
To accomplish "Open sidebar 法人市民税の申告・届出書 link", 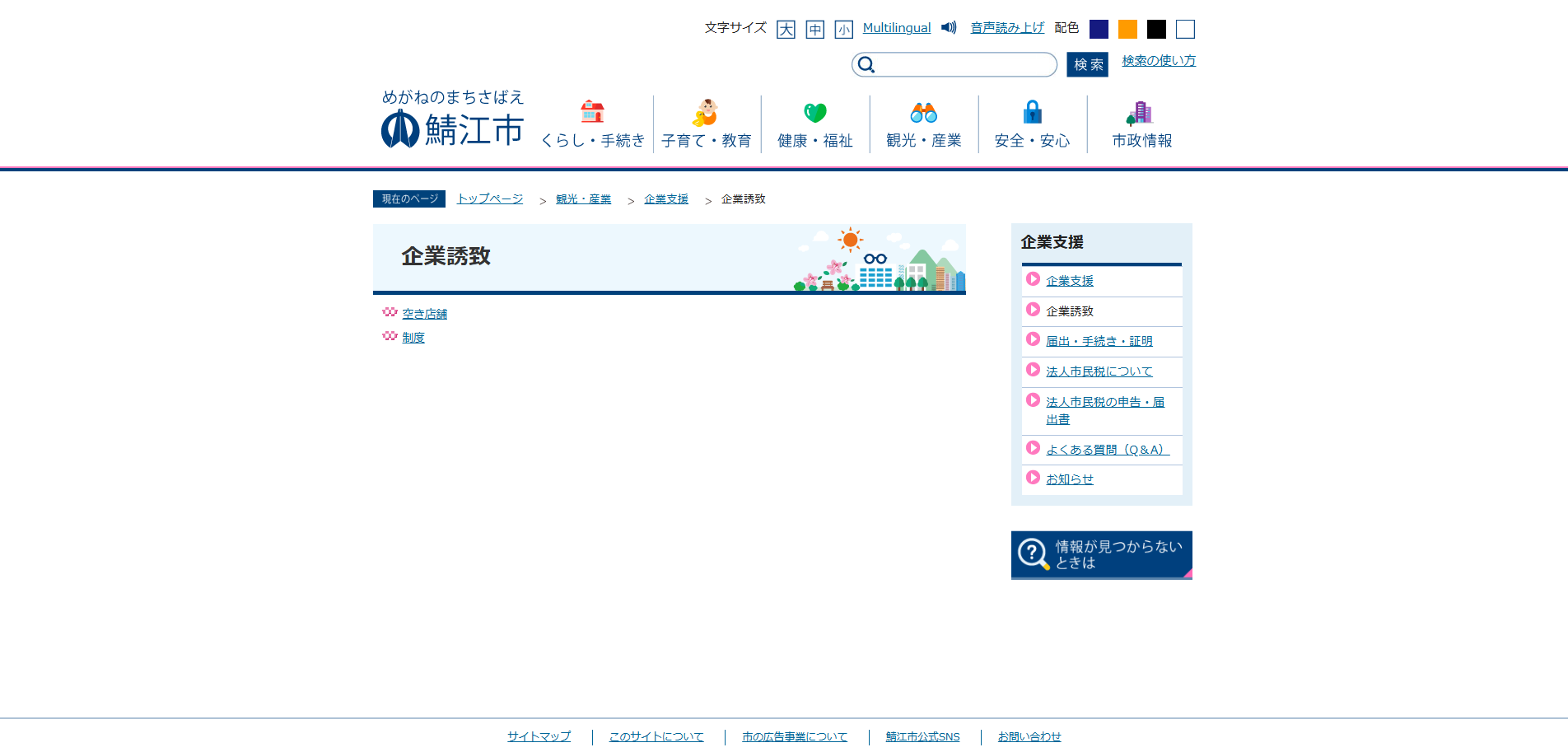I will coord(1105,410).
